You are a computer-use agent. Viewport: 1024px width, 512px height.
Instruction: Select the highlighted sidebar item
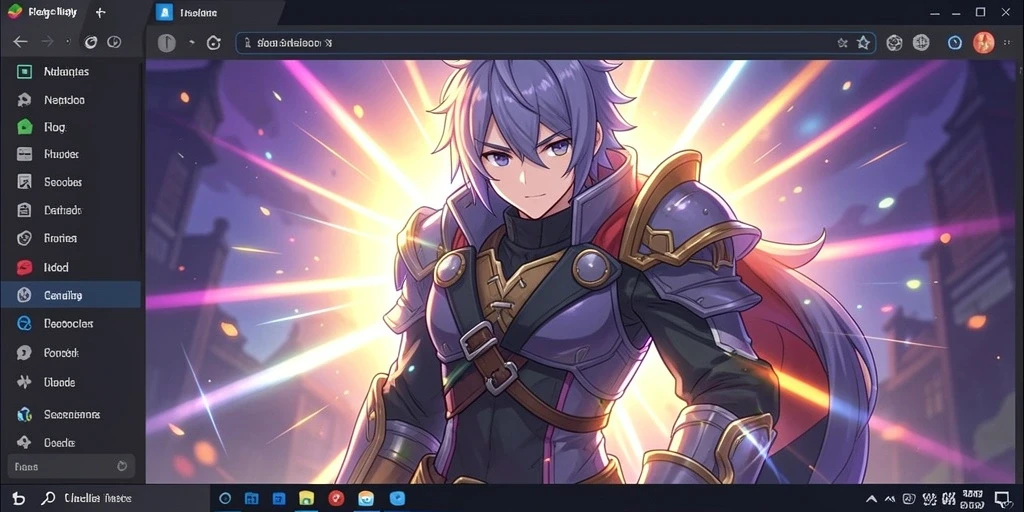[71, 295]
